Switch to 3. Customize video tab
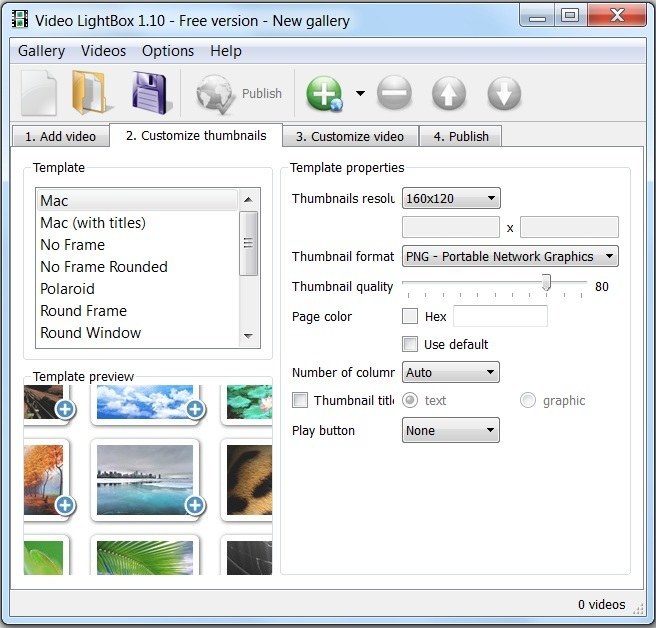Screen dimensions: 656x628 (x=350, y=136)
